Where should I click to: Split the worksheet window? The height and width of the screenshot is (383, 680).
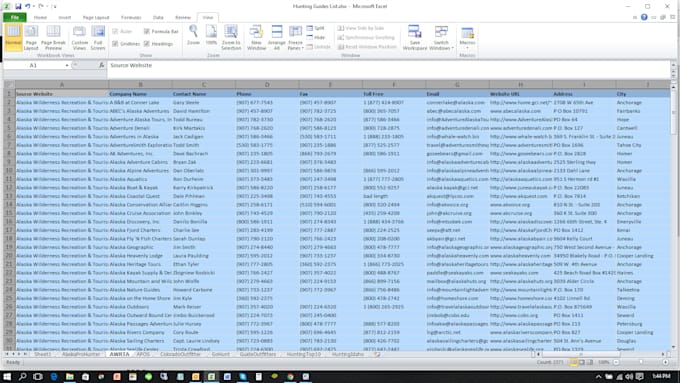(x=316, y=28)
